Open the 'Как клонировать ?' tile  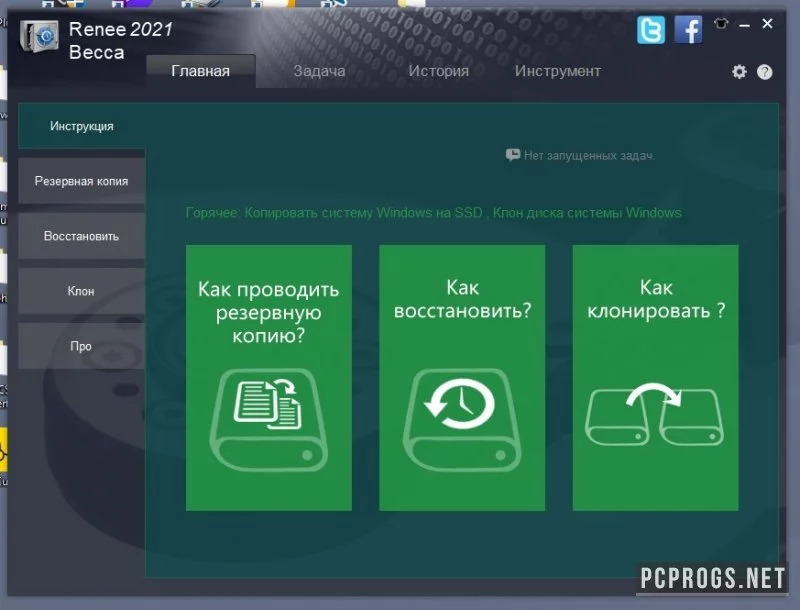[x=656, y=378]
